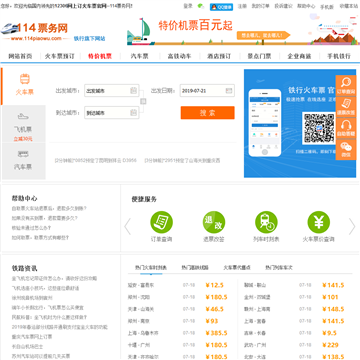Open 订单查询 green order inquiry icon
Viewport: 360px width, 360px height.
click(x=161, y=222)
